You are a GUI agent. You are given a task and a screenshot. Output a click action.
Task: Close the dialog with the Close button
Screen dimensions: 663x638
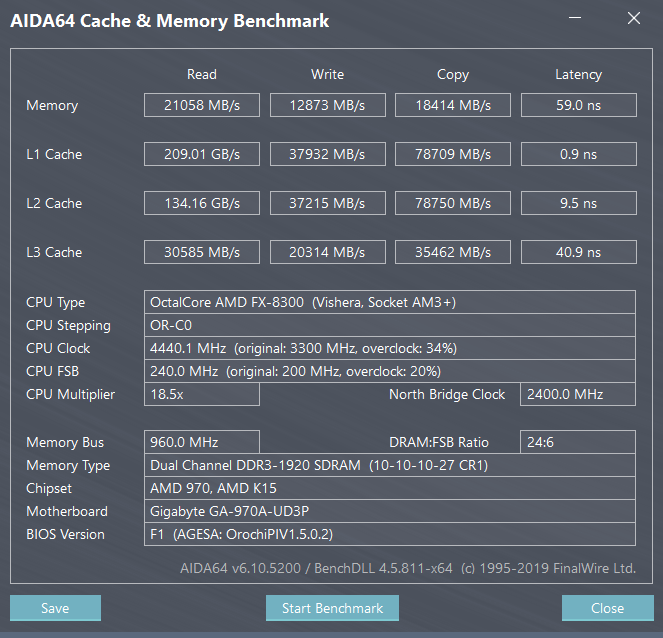coord(607,608)
